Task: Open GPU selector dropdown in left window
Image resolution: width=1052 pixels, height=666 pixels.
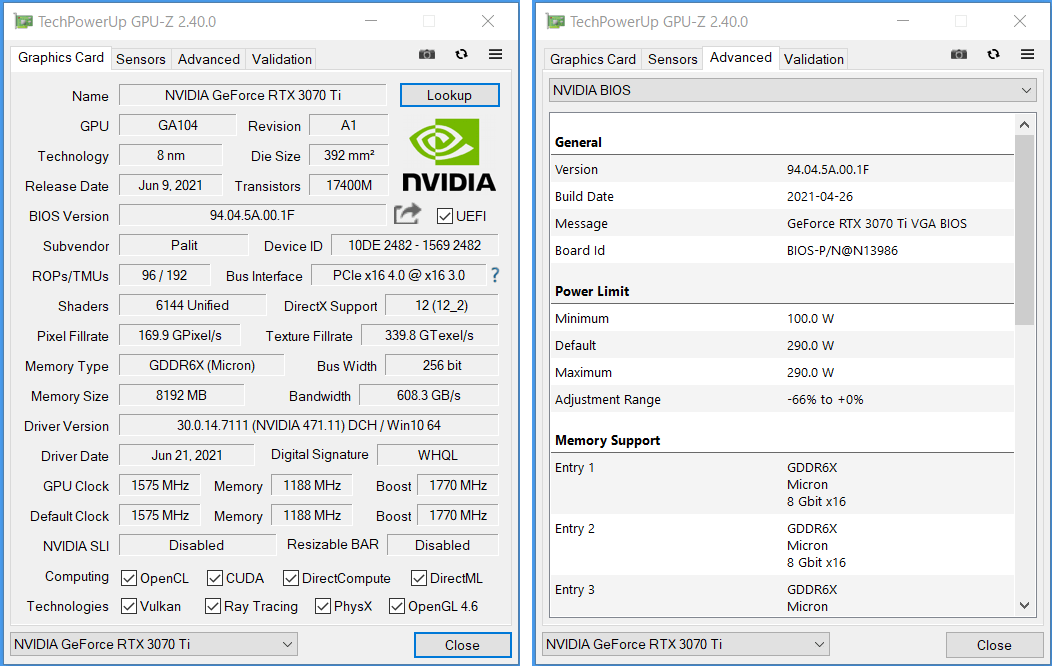Action: pyautogui.click(x=154, y=645)
